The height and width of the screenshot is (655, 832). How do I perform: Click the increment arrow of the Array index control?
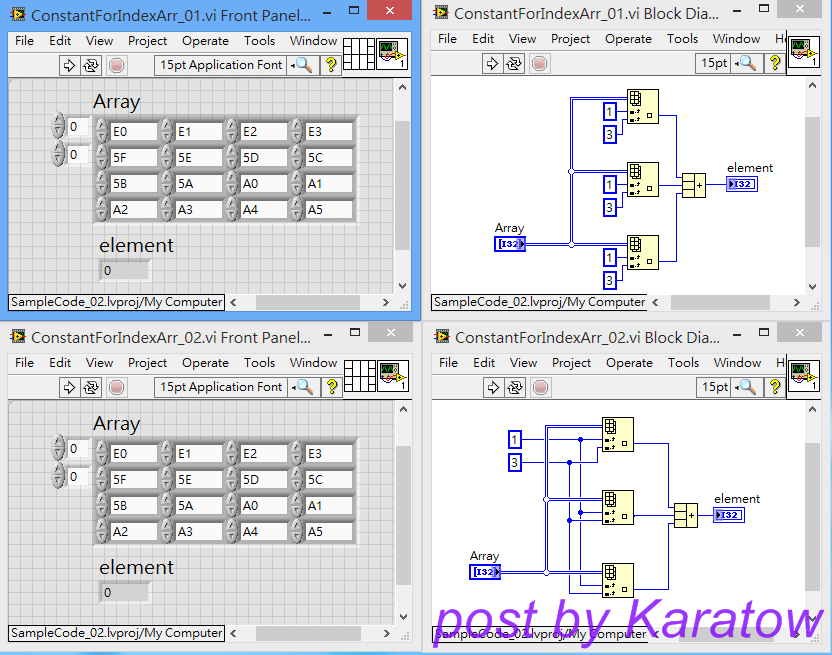(x=57, y=120)
